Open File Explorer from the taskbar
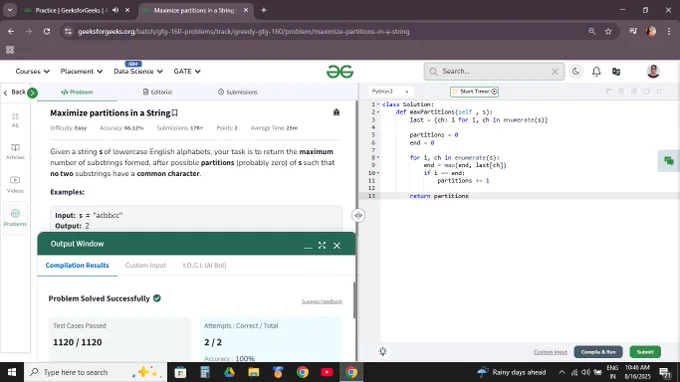680x382 pixels. 254,372
